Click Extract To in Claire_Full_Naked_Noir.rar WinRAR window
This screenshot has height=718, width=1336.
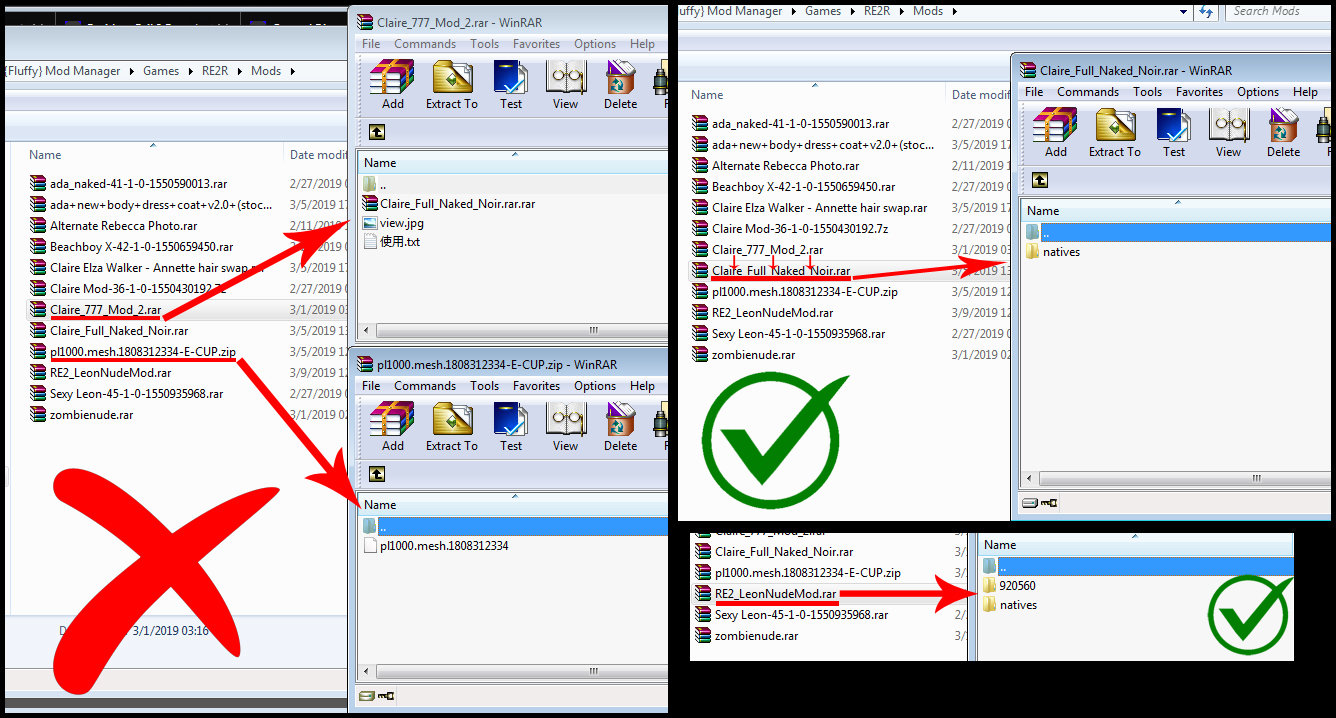[1115, 132]
